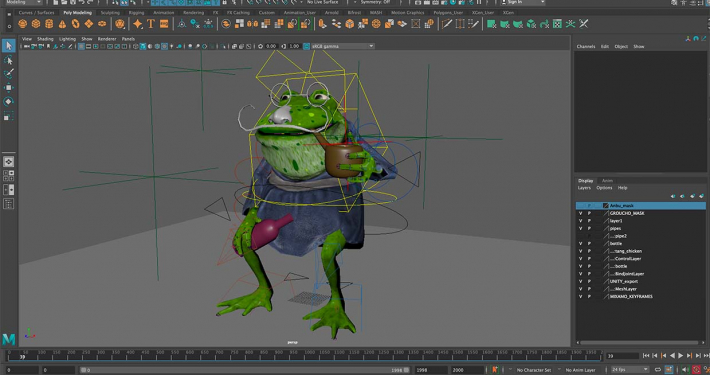710x375 pixels.
Task: Select the Scale tool in toolbox
Action: (8, 116)
